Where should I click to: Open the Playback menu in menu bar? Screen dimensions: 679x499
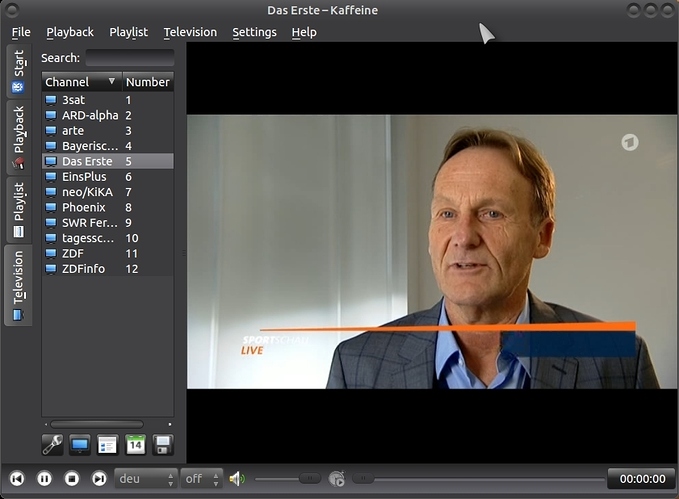coord(70,32)
